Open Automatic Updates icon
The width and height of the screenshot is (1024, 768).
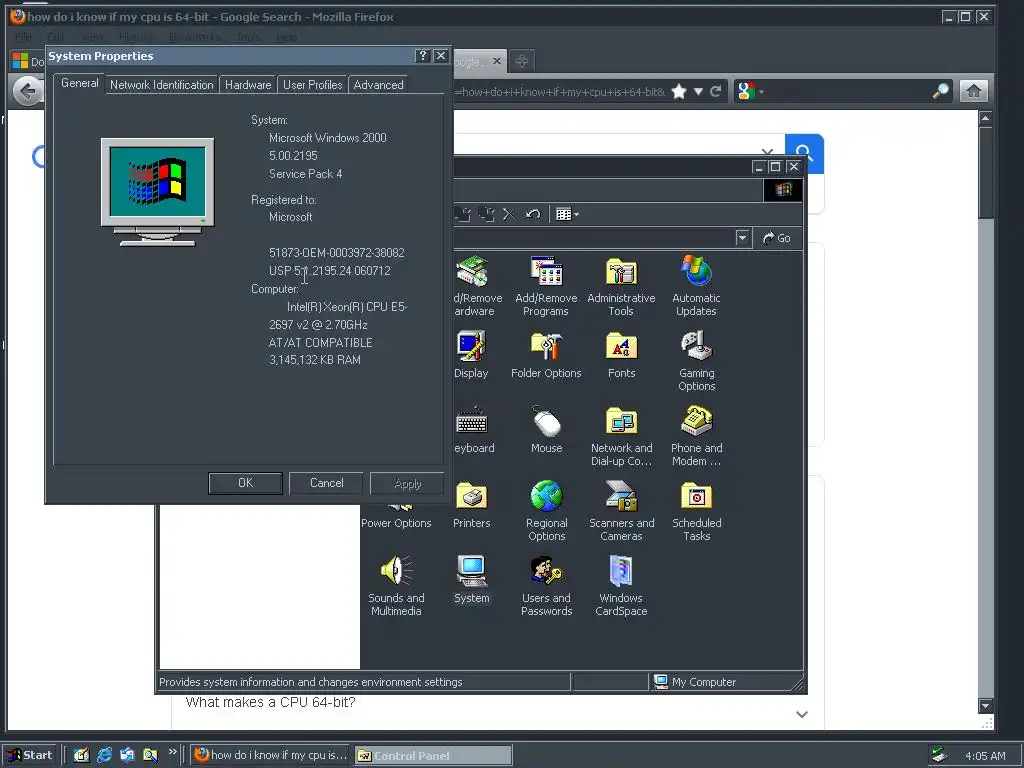696,286
